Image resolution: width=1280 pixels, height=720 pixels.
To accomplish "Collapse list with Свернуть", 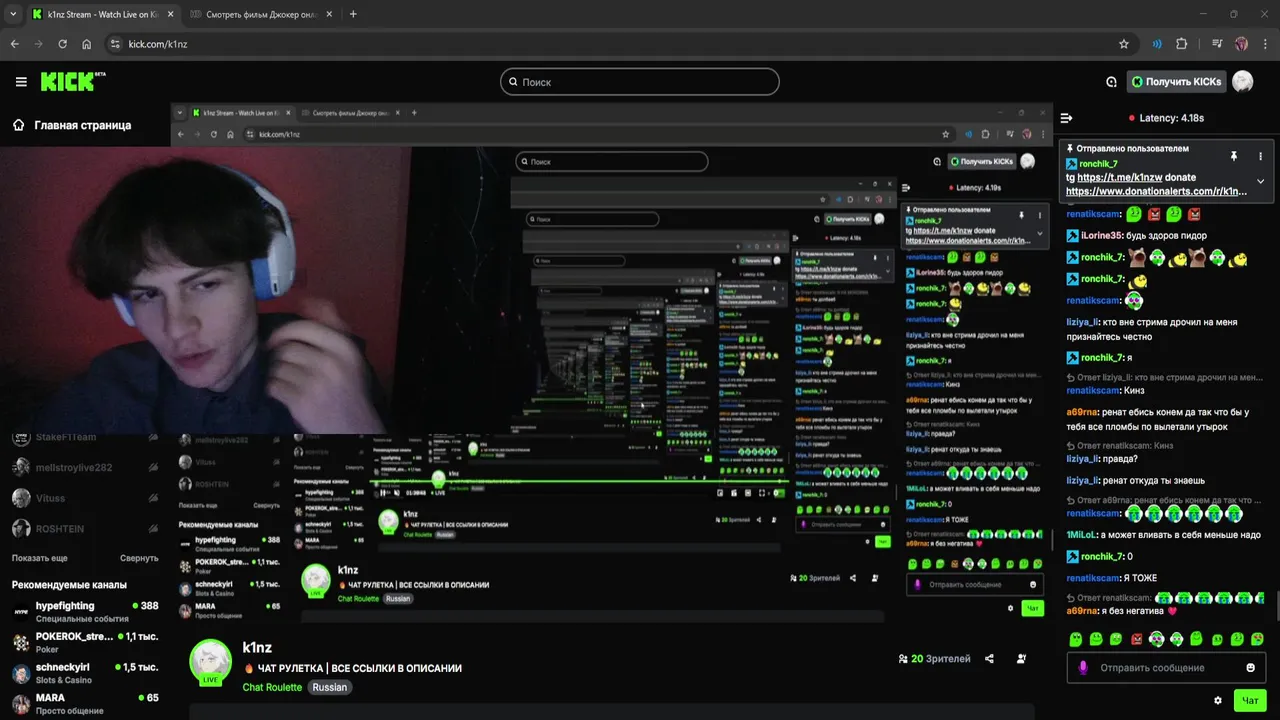I will (139, 558).
